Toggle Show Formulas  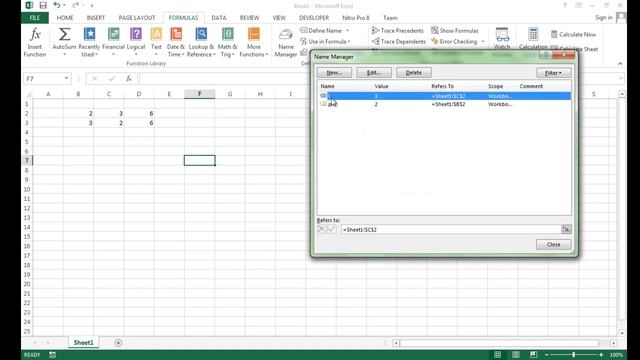point(455,31)
